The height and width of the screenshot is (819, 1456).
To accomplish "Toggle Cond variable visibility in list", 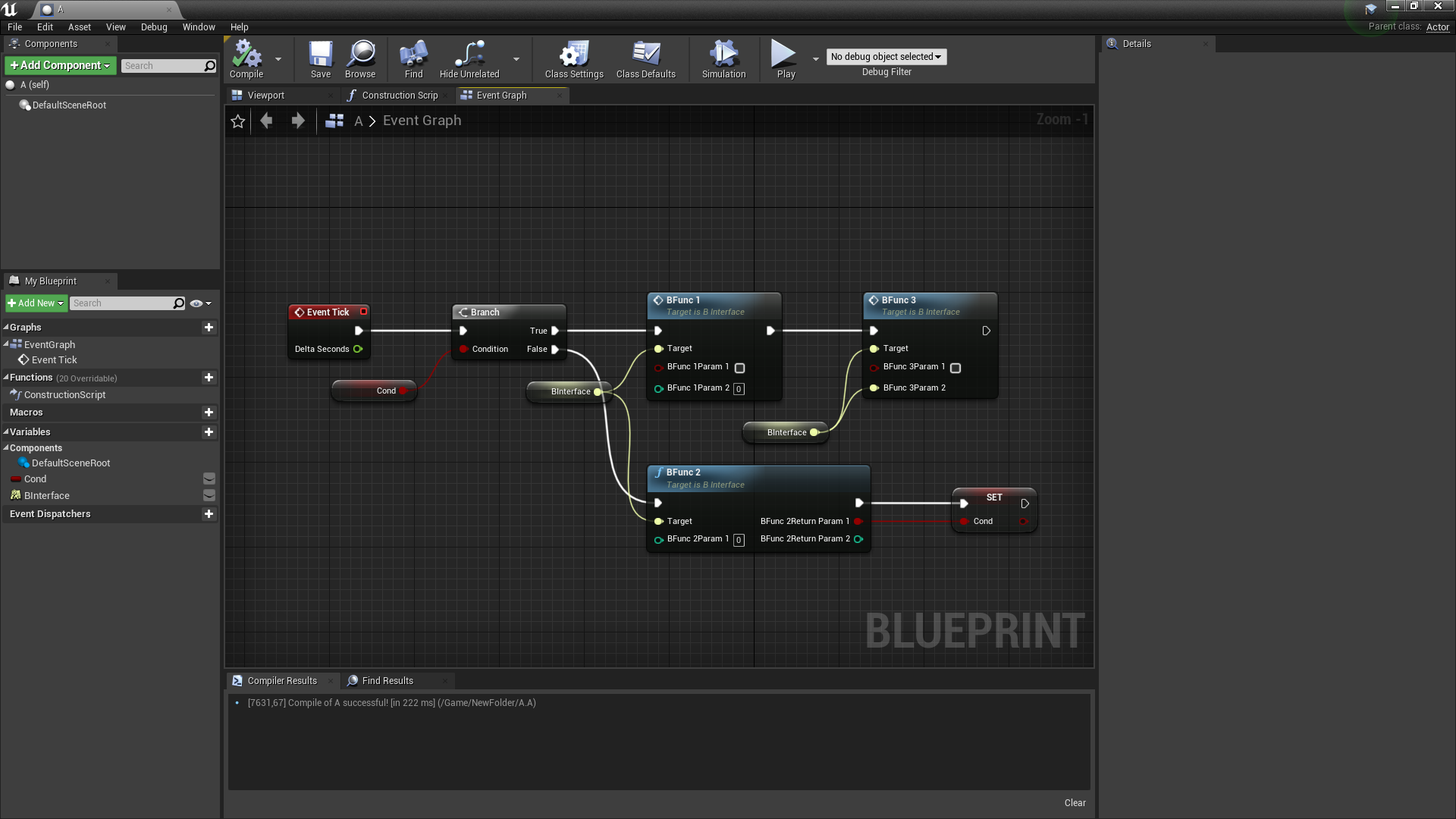I will click(x=209, y=479).
